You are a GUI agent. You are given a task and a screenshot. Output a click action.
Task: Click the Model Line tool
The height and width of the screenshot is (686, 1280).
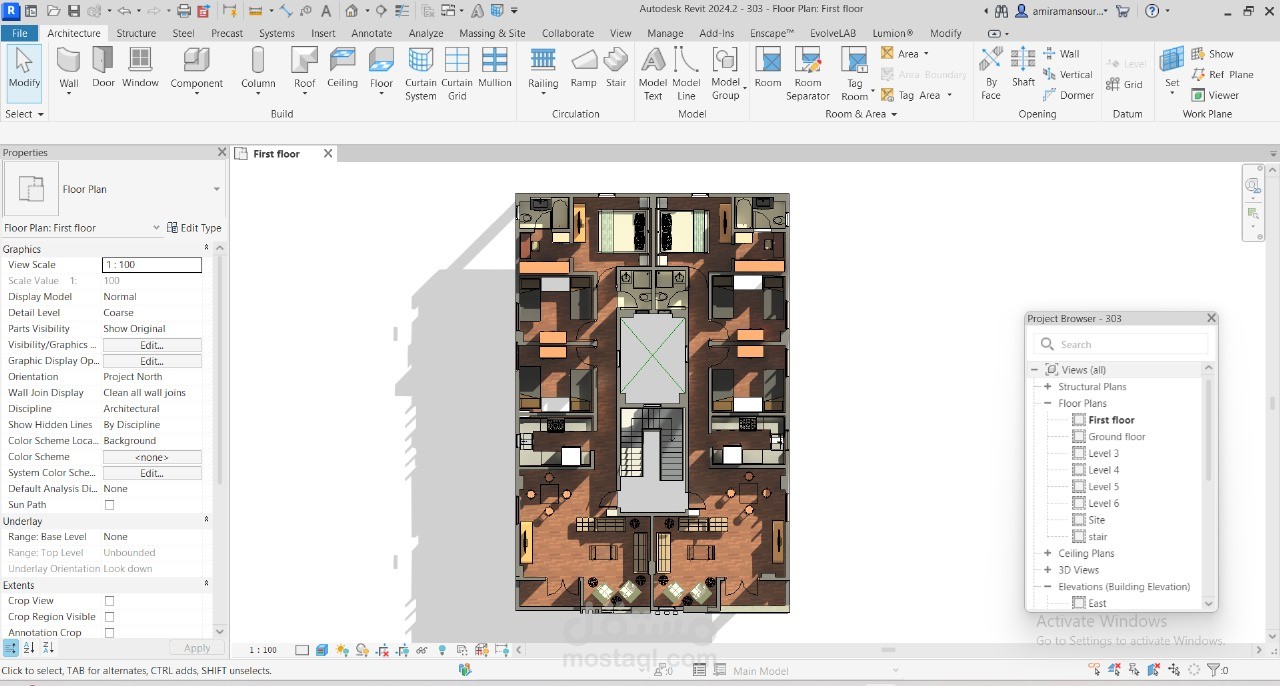[686, 74]
